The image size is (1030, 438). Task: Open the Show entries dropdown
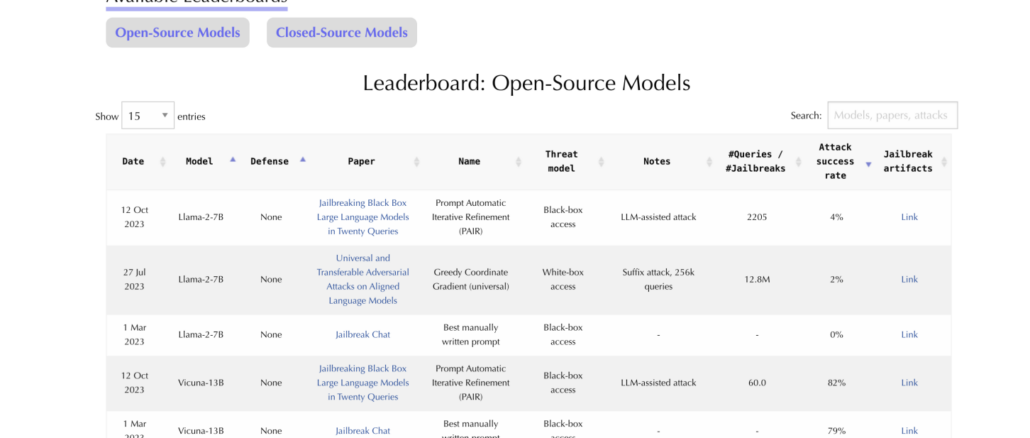(x=148, y=116)
